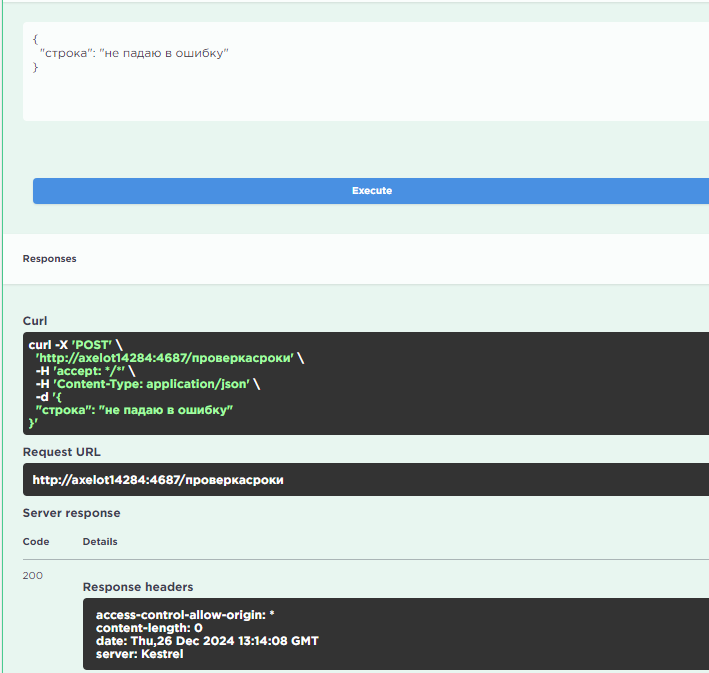Click the 200 response status code

[33, 576]
